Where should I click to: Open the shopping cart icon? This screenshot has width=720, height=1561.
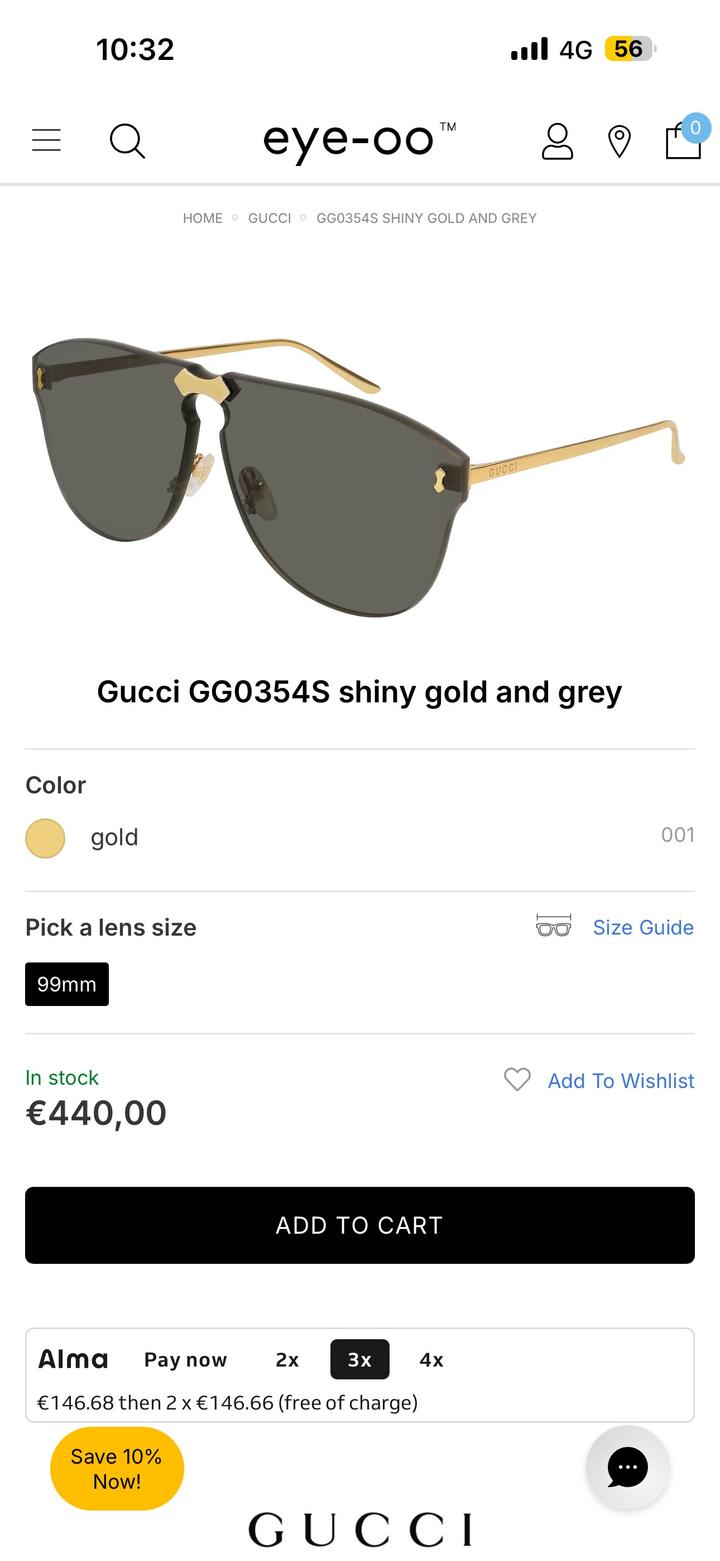tap(684, 139)
